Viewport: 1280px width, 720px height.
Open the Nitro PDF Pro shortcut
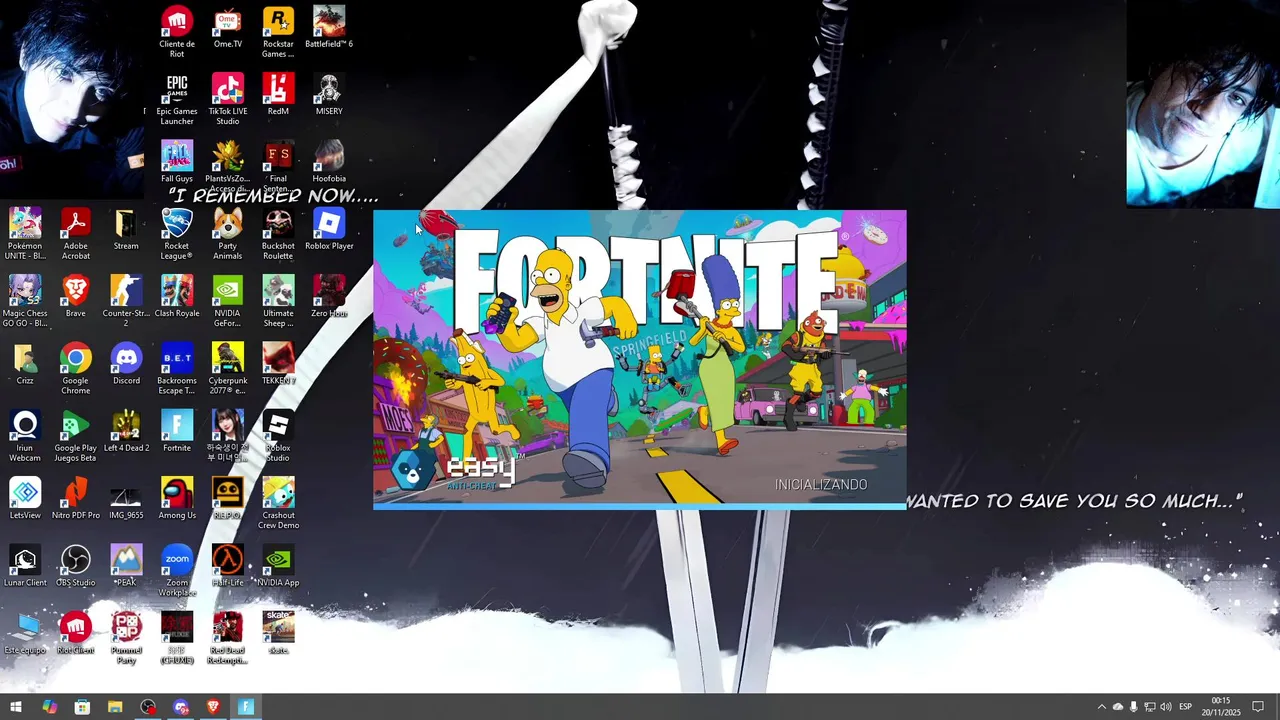pyautogui.click(x=76, y=498)
